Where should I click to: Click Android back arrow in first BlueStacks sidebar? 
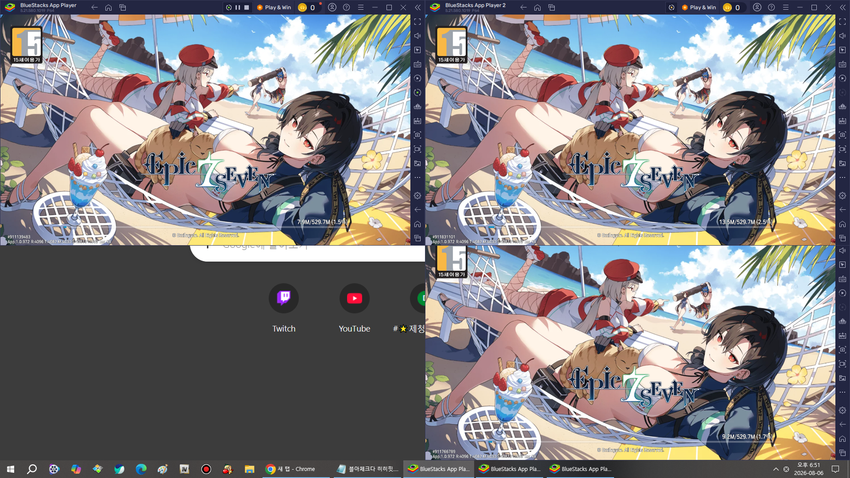[417, 210]
